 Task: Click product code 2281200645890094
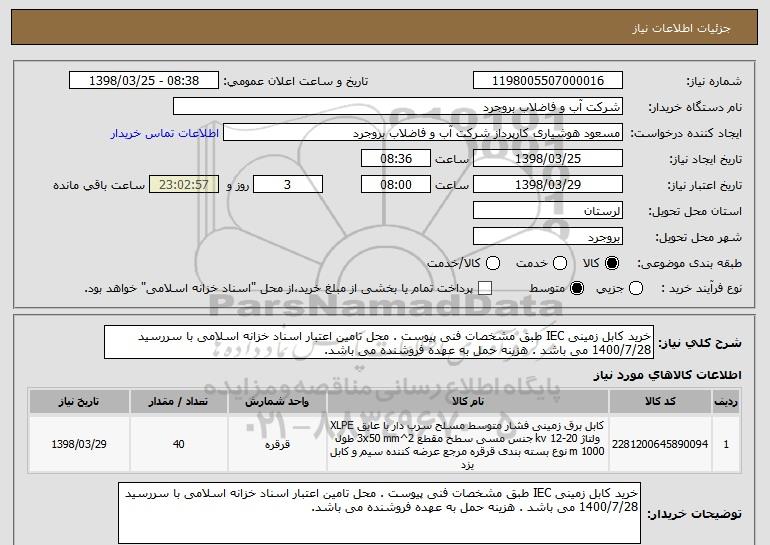[660, 444]
